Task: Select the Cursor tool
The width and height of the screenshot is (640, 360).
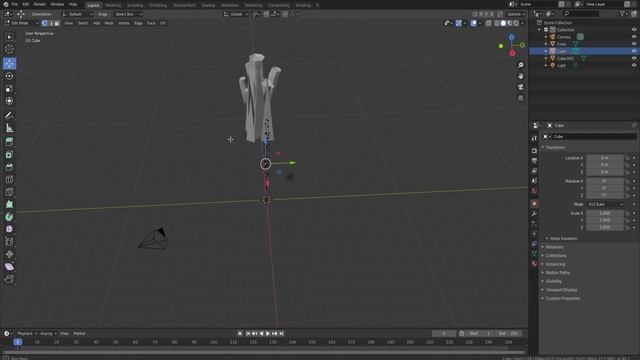Action: [9, 49]
